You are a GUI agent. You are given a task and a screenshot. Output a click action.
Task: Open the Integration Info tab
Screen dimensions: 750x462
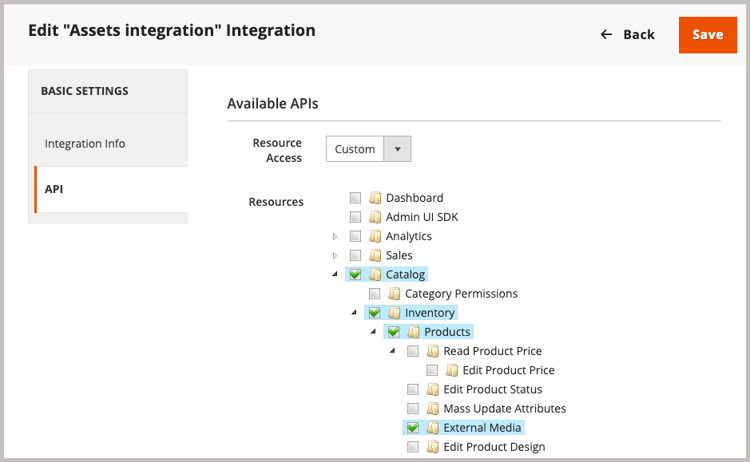[x=85, y=144]
